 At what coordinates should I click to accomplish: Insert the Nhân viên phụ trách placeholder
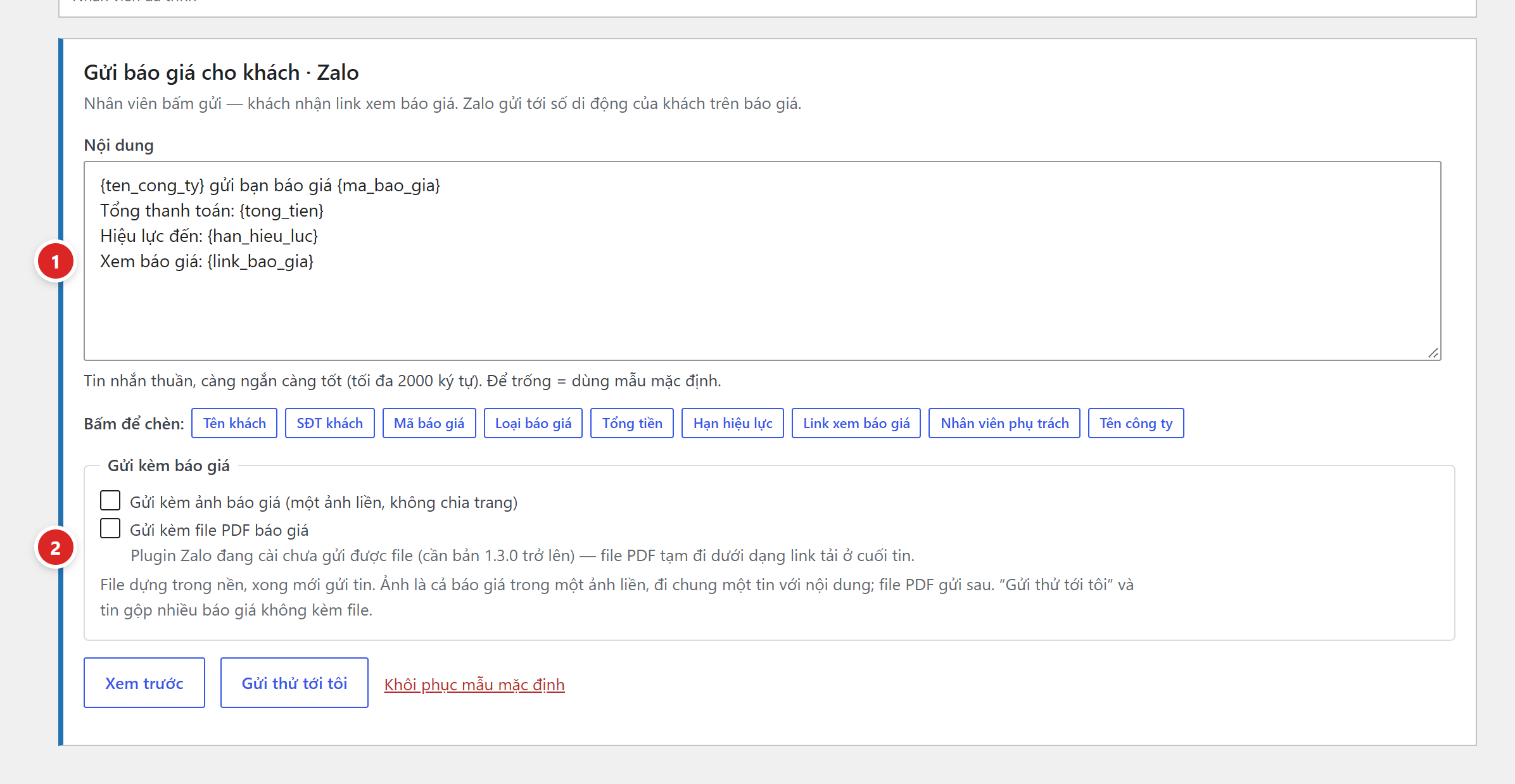[x=1005, y=423]
